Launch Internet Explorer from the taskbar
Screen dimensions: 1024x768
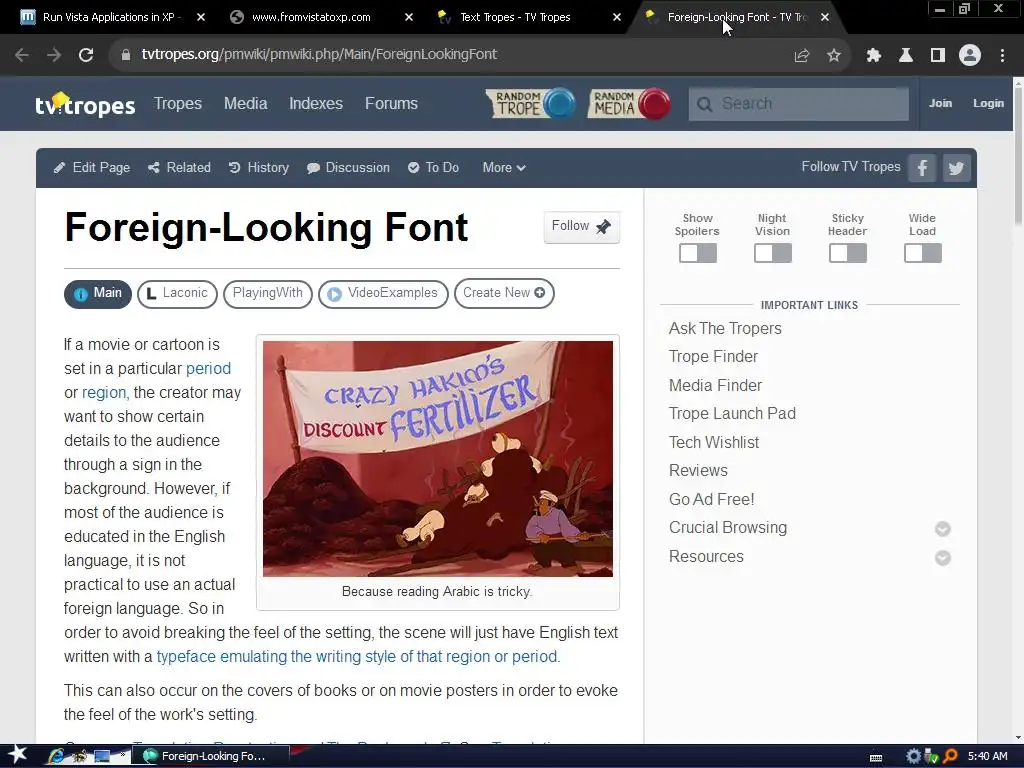[56, 756]
